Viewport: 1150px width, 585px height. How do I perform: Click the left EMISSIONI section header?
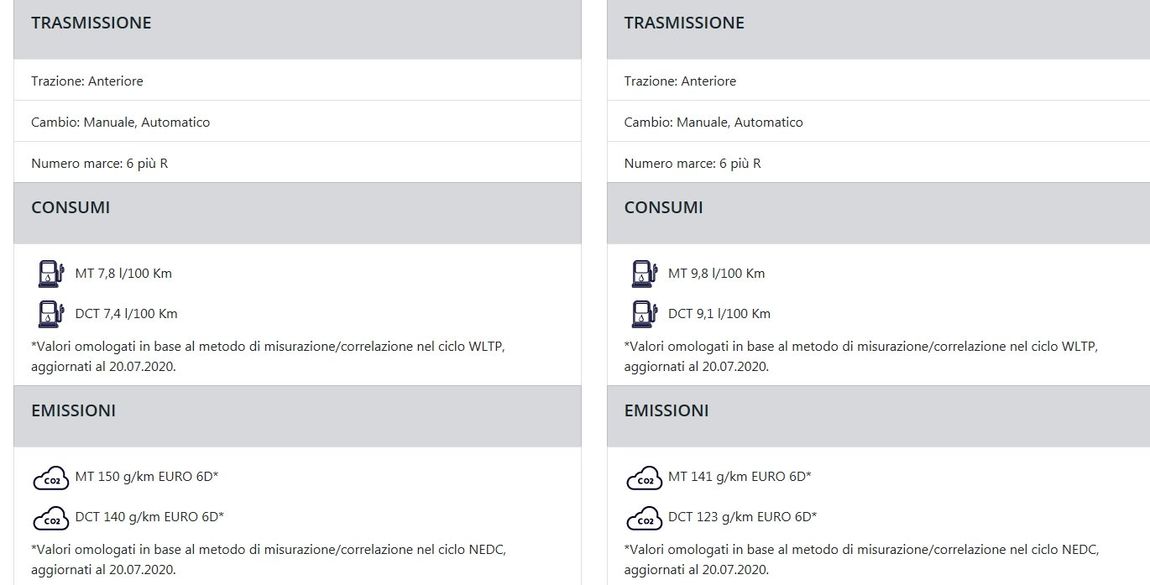(297, 416)
